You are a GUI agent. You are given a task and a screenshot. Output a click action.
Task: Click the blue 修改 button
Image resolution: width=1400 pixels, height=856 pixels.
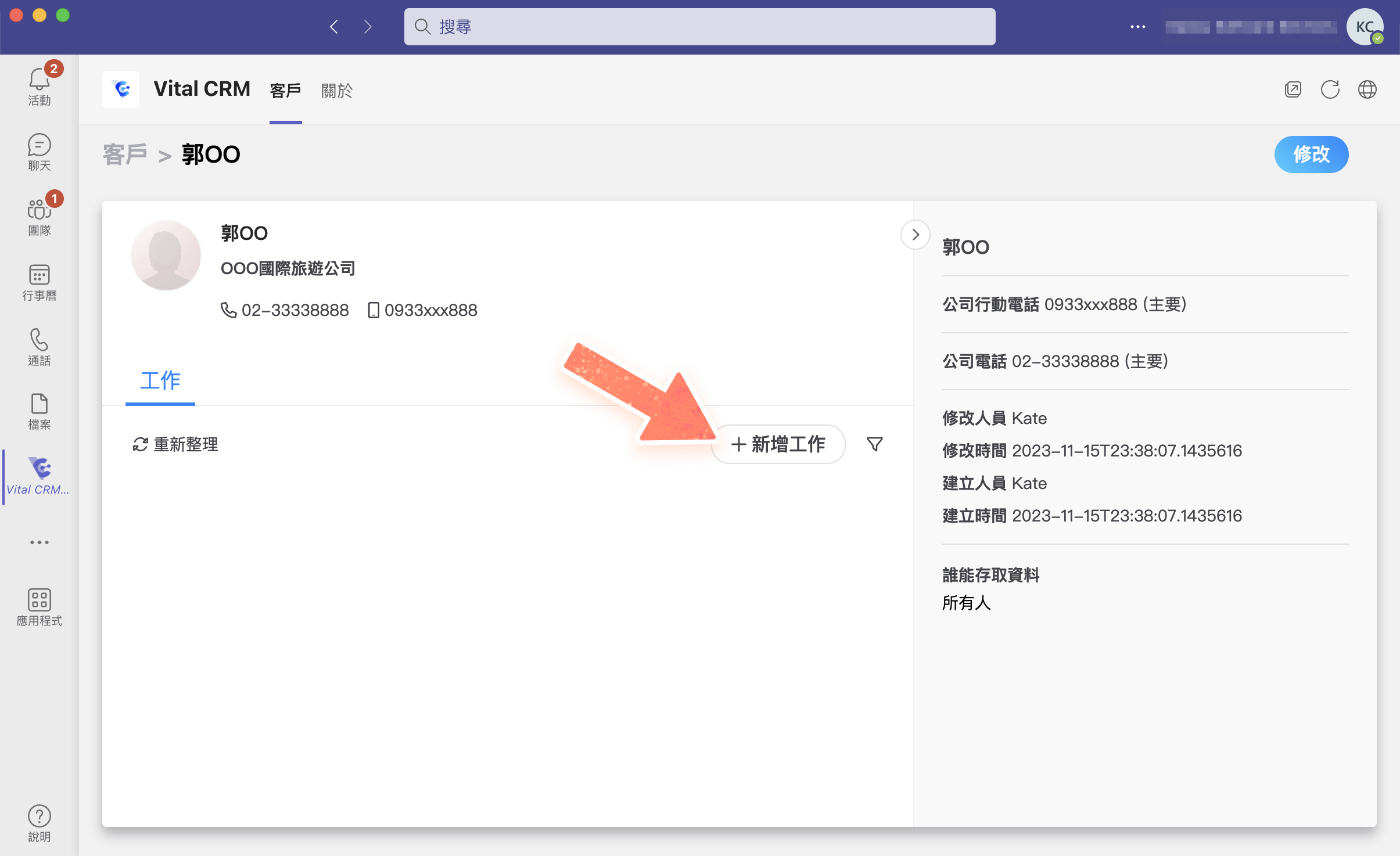1311,154
